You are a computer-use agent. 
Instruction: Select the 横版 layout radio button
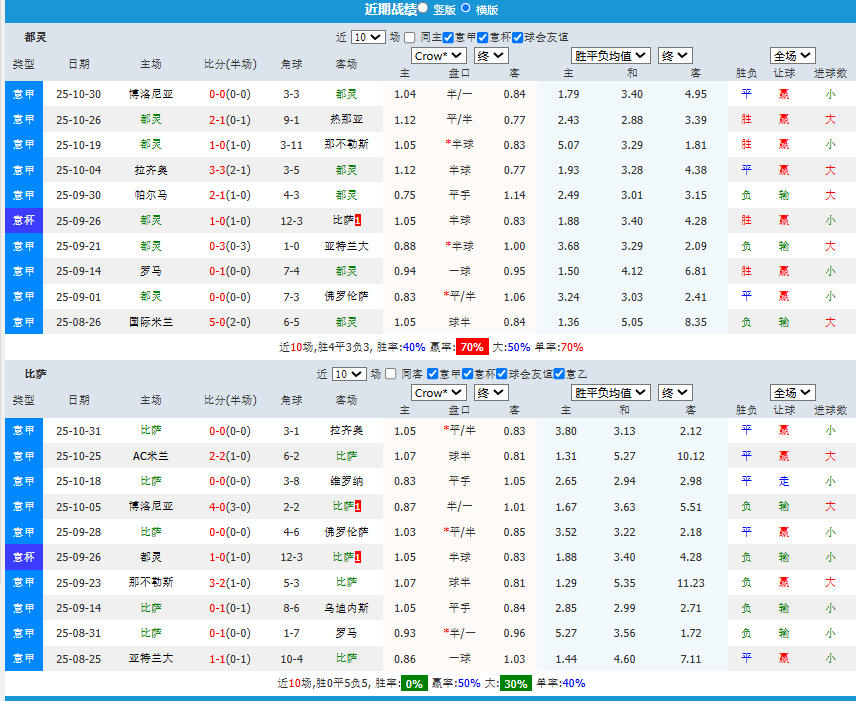coord(466,8)
